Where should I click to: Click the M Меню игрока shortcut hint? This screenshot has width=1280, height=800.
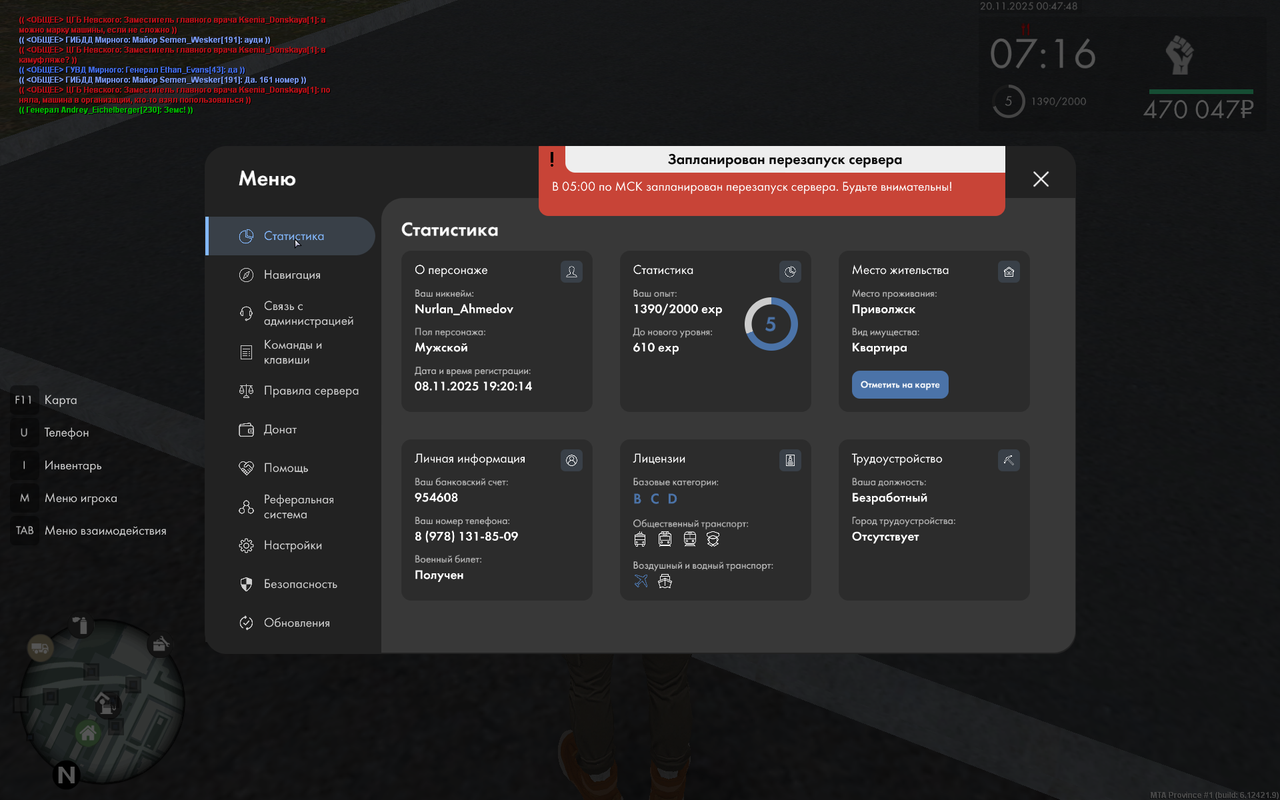click(64, 498)
